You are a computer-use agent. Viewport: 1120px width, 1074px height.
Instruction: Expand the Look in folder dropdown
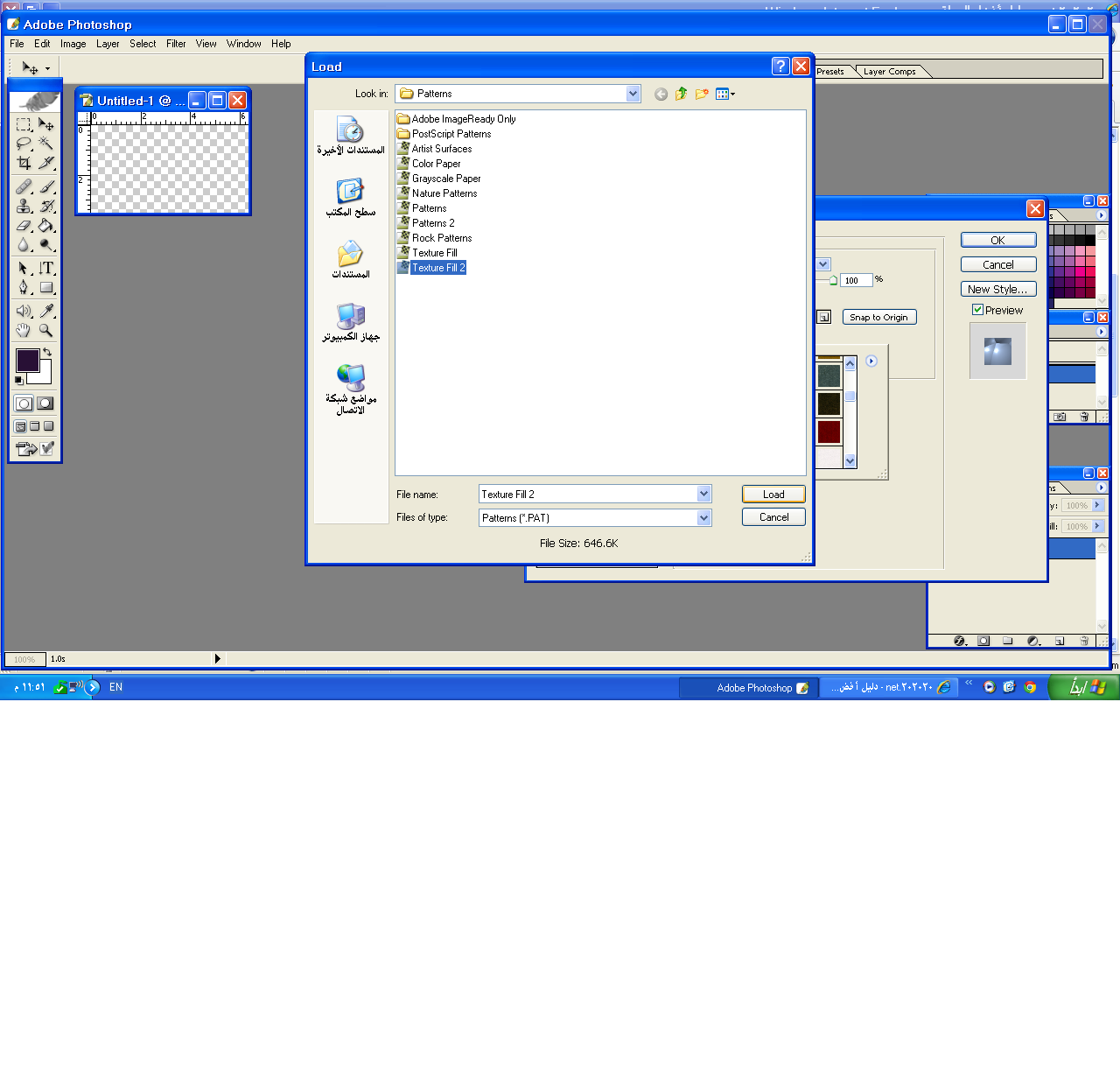(x=633, y=94)
